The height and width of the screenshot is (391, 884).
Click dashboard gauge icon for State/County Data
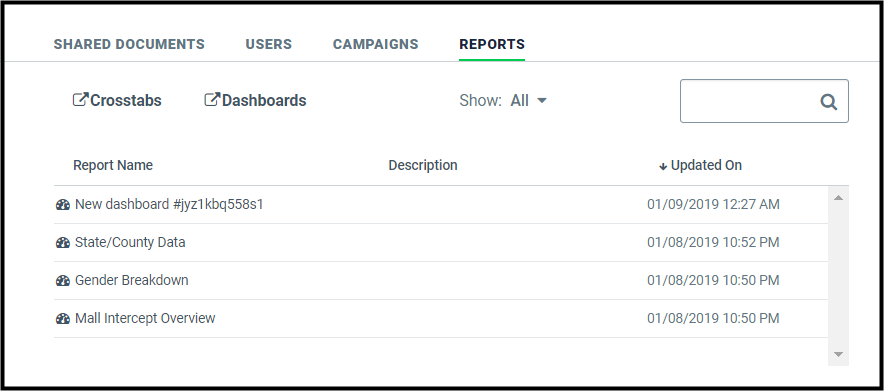point(63,243)
